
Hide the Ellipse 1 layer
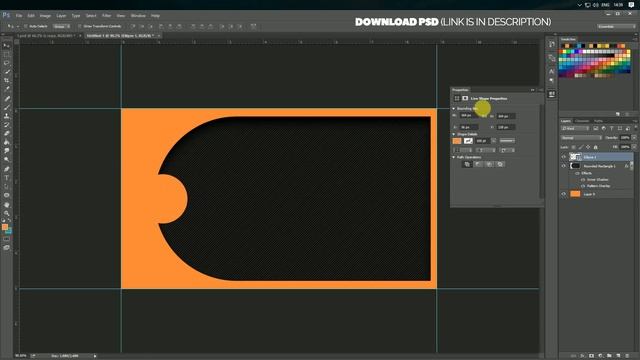(564, 157)
